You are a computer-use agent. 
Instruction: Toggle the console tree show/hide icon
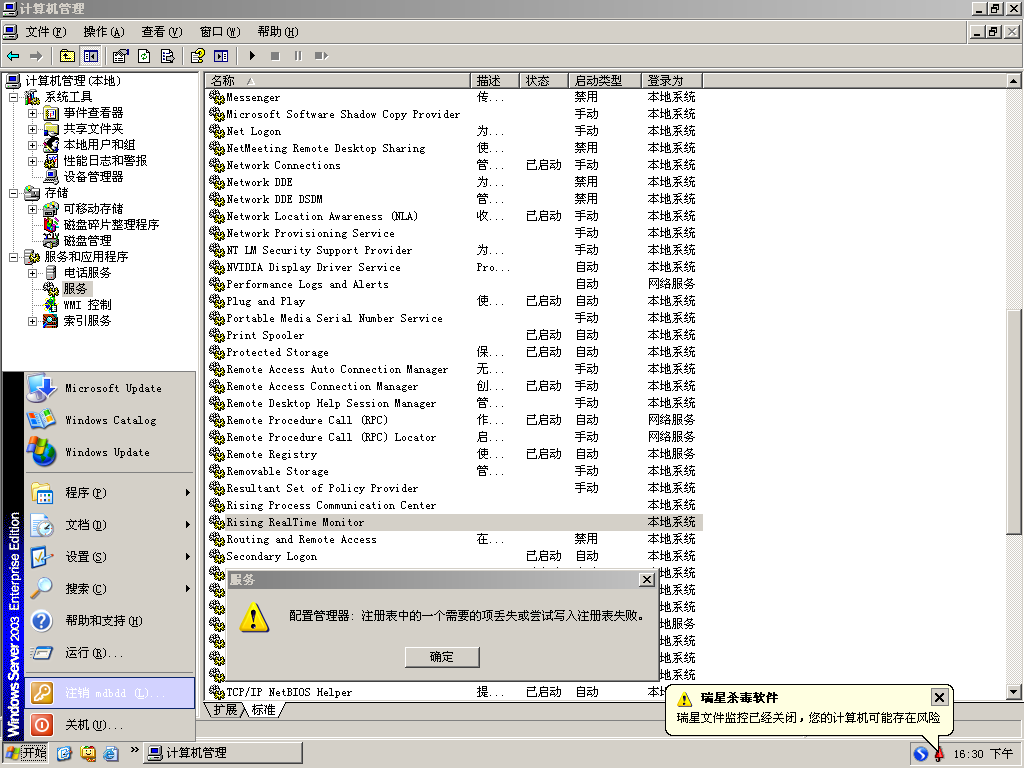pos(90,56)
